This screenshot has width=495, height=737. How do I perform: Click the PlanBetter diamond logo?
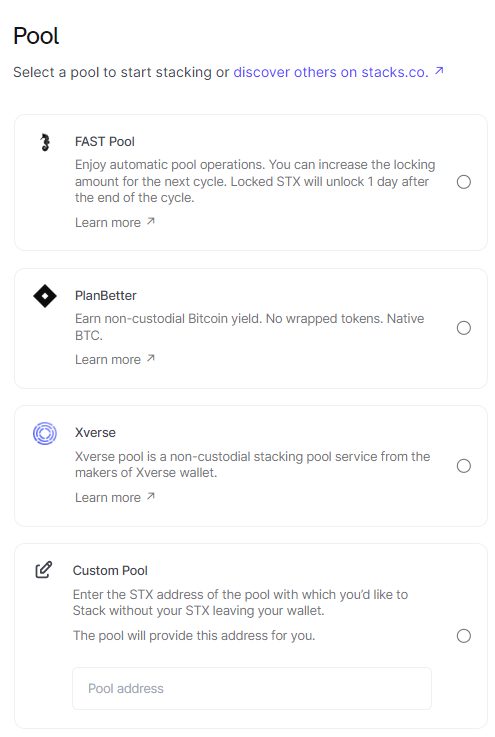pos(45,296)
